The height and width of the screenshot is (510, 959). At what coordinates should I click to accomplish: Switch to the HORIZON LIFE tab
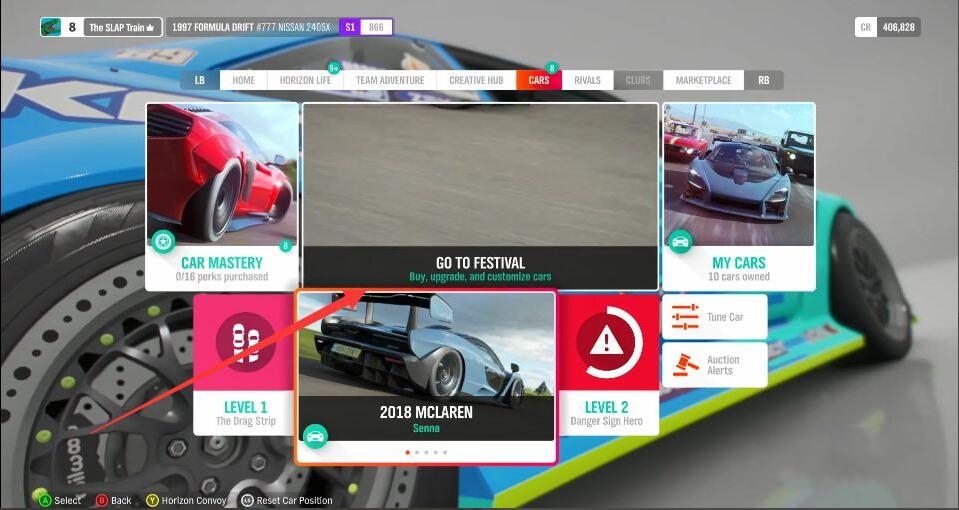[305, 80]
